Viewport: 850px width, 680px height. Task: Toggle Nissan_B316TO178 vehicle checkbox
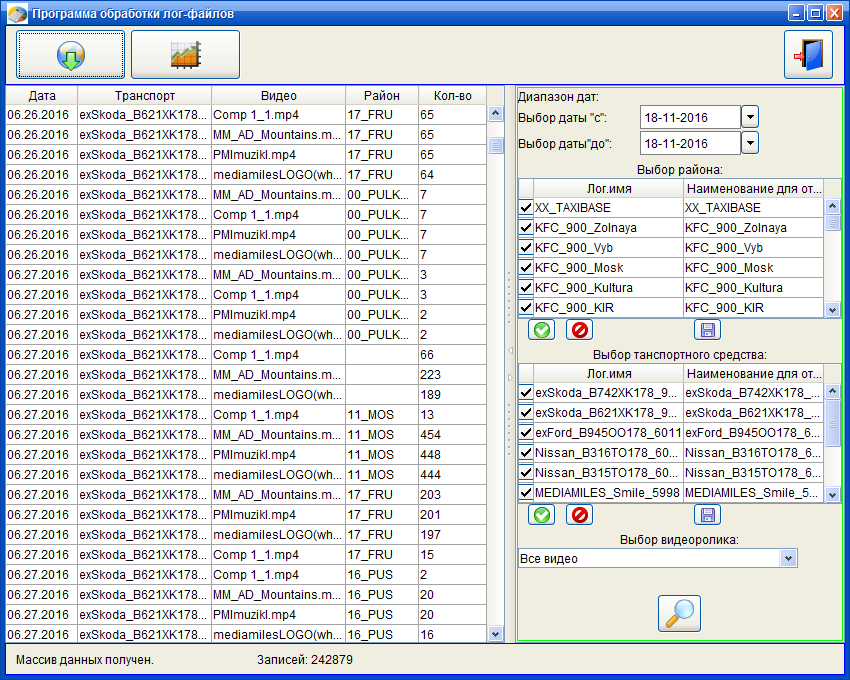[x=525, y=453]
